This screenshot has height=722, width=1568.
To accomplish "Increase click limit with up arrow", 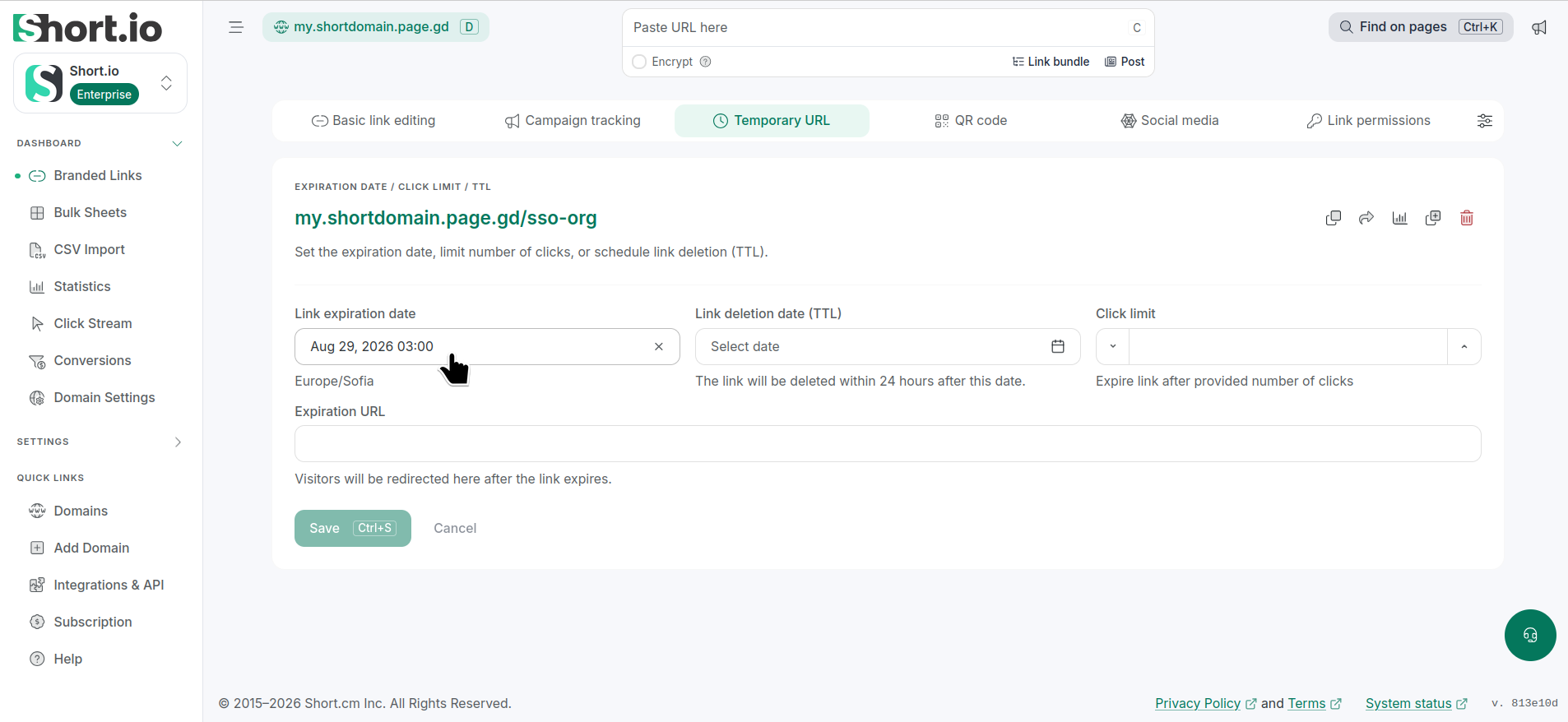I will coord(1464,346).
